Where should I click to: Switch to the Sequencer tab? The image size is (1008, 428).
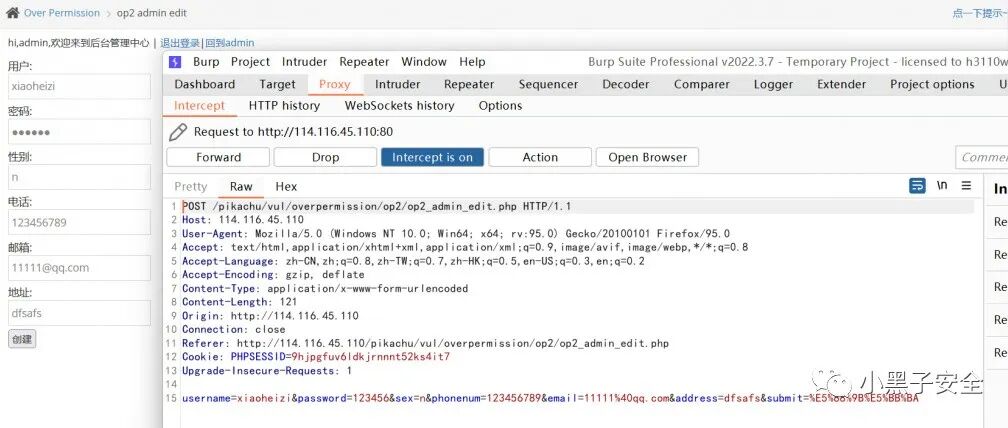(548, 85)
